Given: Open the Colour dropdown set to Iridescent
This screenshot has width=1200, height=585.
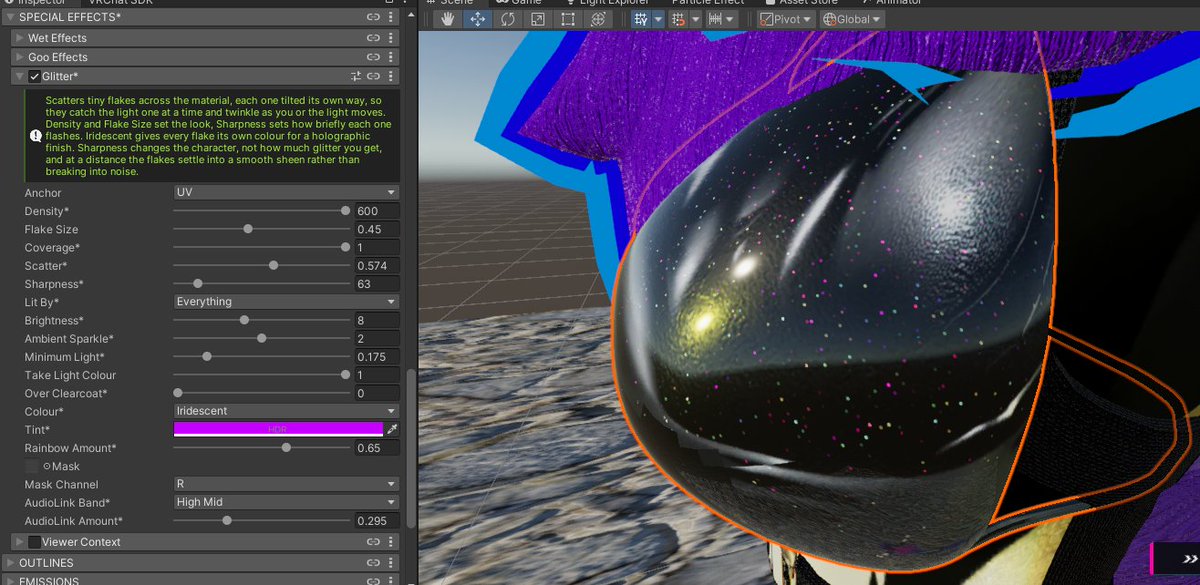Looking at the screenshot, I should (286, 411).
